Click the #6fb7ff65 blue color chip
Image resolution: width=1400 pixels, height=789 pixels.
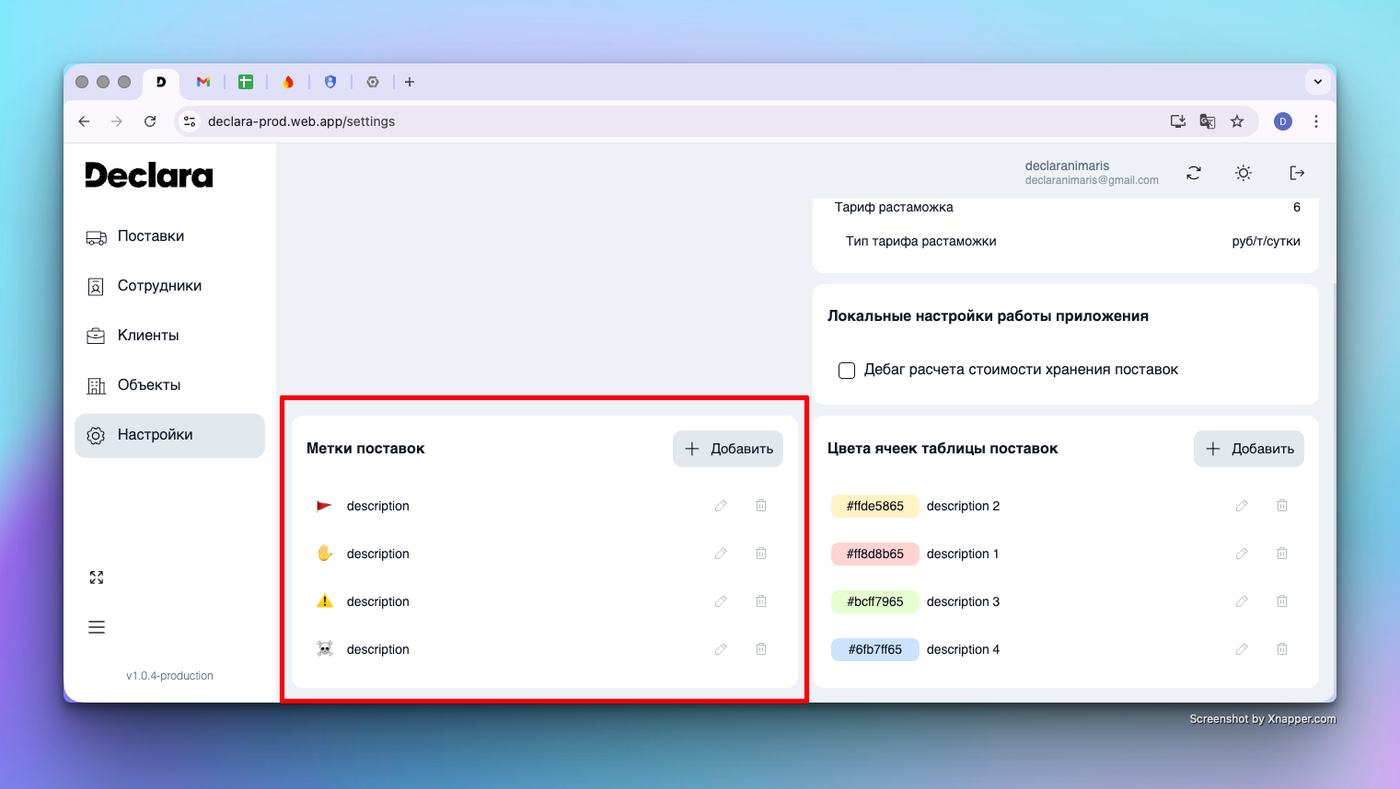click(x=875, y=650)
